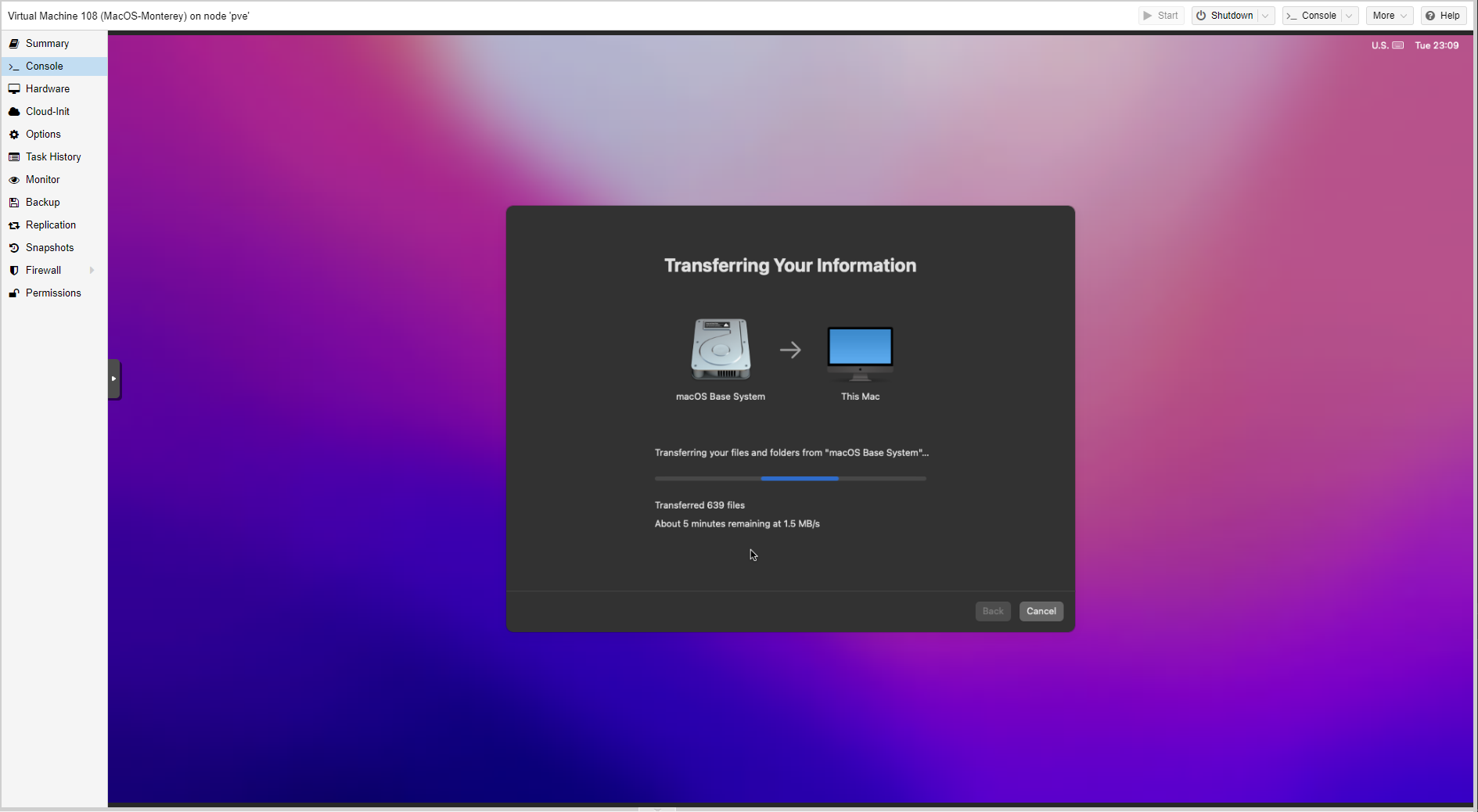This screenshot has width=1478, height=812.
Task: Click the This Mac computer icon
Action: [x=860, y=352]
